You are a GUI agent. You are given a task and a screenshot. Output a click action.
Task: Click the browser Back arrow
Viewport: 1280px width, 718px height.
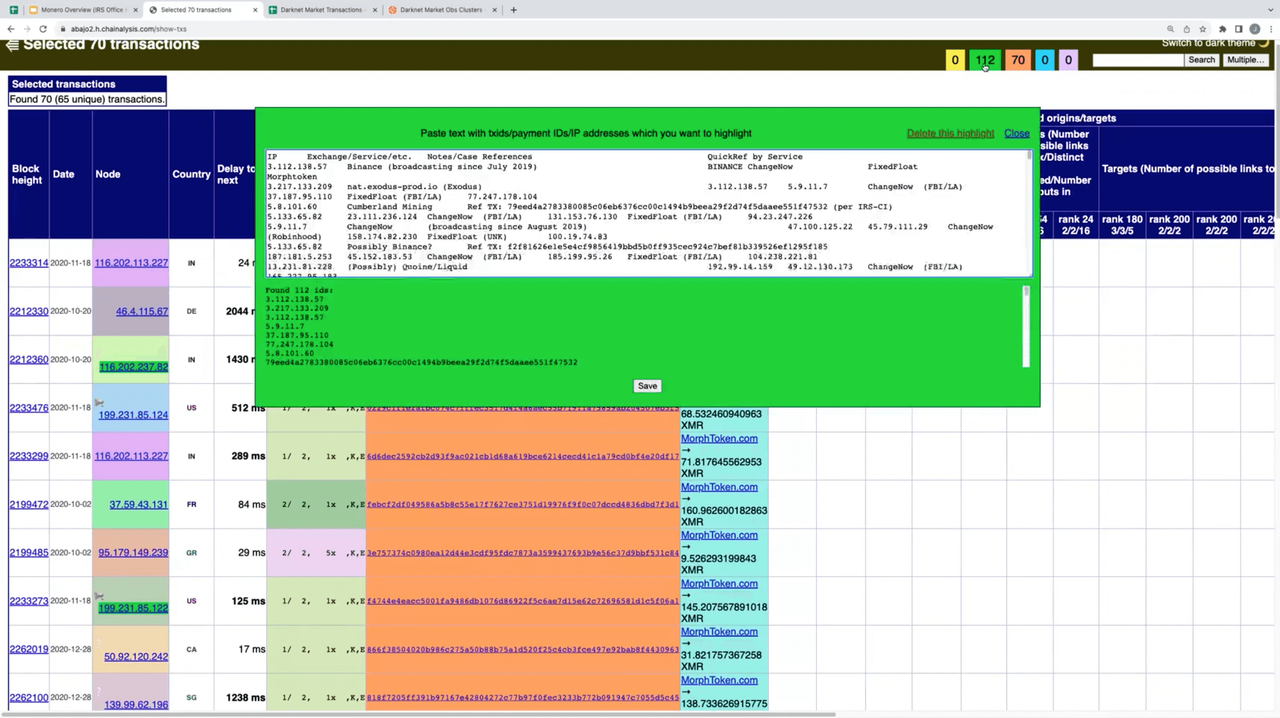(11, 29)
